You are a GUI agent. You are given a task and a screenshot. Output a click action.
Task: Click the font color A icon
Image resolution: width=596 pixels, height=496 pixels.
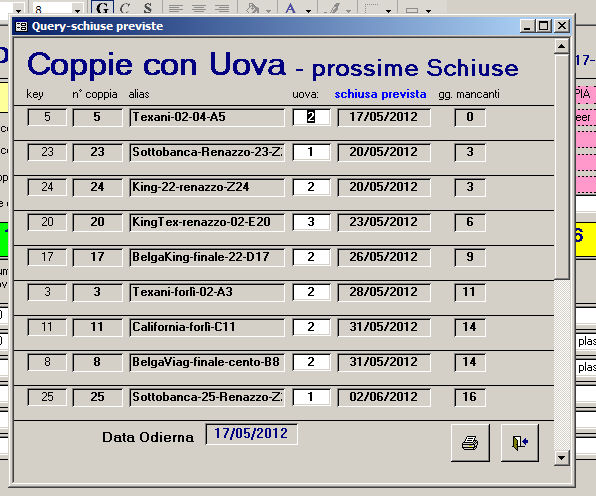[x=290, y=8]
